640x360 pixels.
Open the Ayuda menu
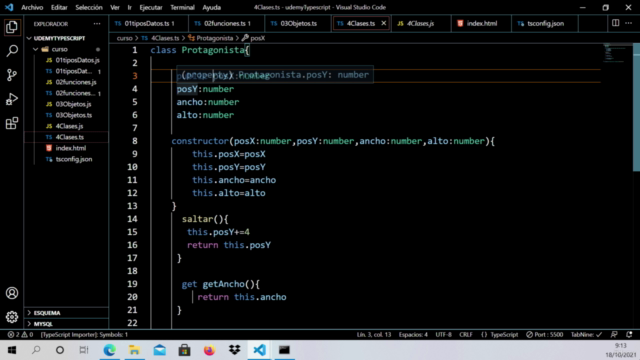211,7
